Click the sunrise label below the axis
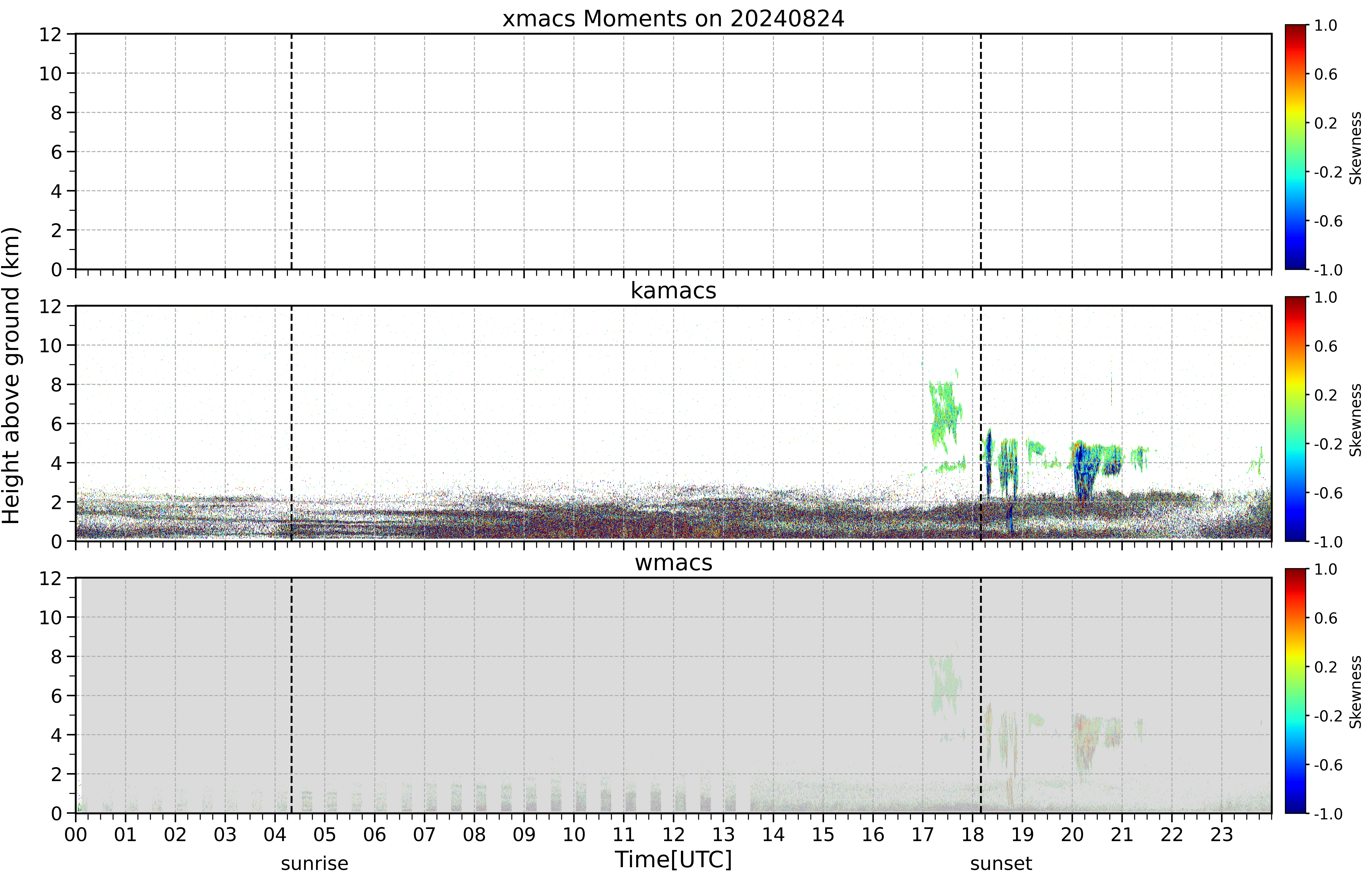1372x883 pixels. point(315,863)
